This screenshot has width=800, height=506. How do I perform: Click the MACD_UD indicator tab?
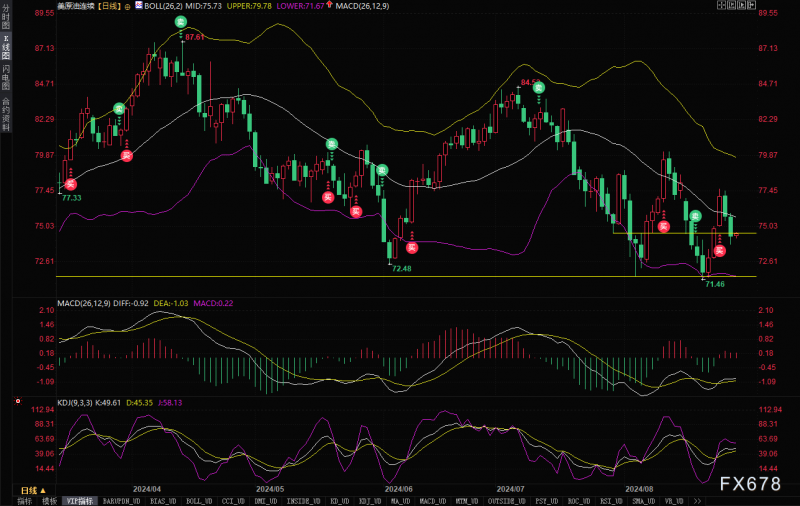433,501
